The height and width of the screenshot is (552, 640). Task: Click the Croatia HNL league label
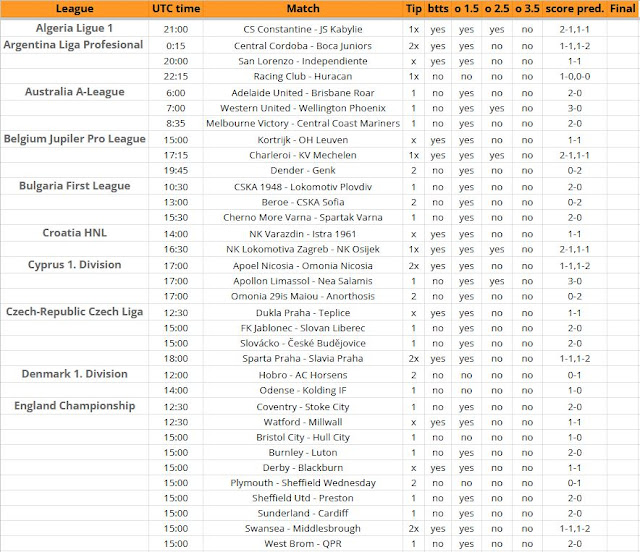tap(75, 233)
